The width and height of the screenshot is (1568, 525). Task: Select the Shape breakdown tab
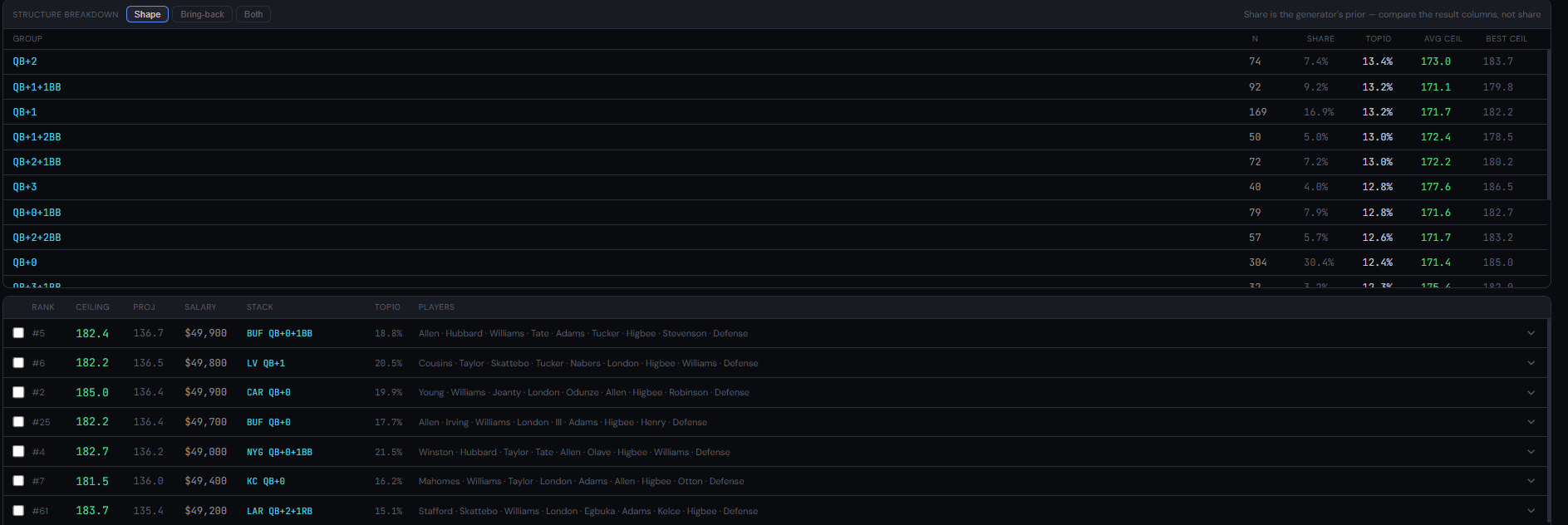147,14
